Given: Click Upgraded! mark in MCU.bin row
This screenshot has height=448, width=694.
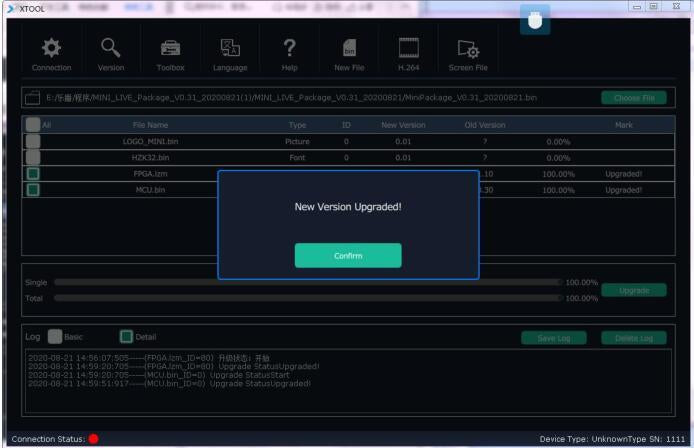Looking at the screenshot, I should coord(624,190).
